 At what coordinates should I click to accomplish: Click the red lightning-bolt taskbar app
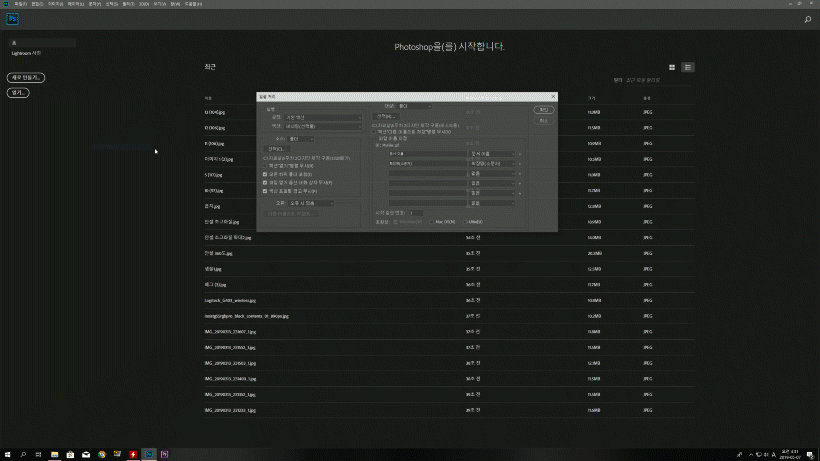pyautogui.click(x=133, y=454)
